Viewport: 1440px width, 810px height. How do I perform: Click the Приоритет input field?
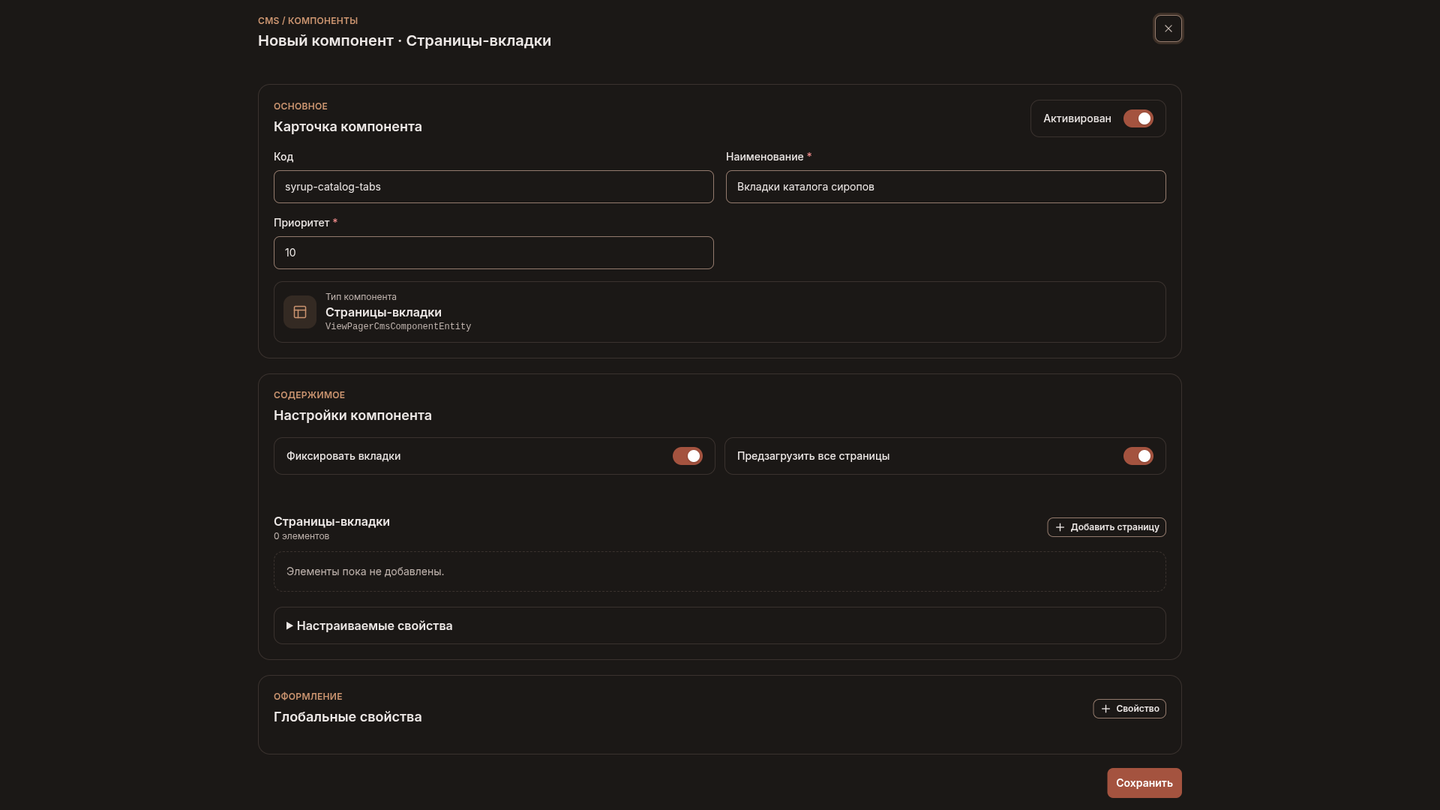tap(494, 253)
